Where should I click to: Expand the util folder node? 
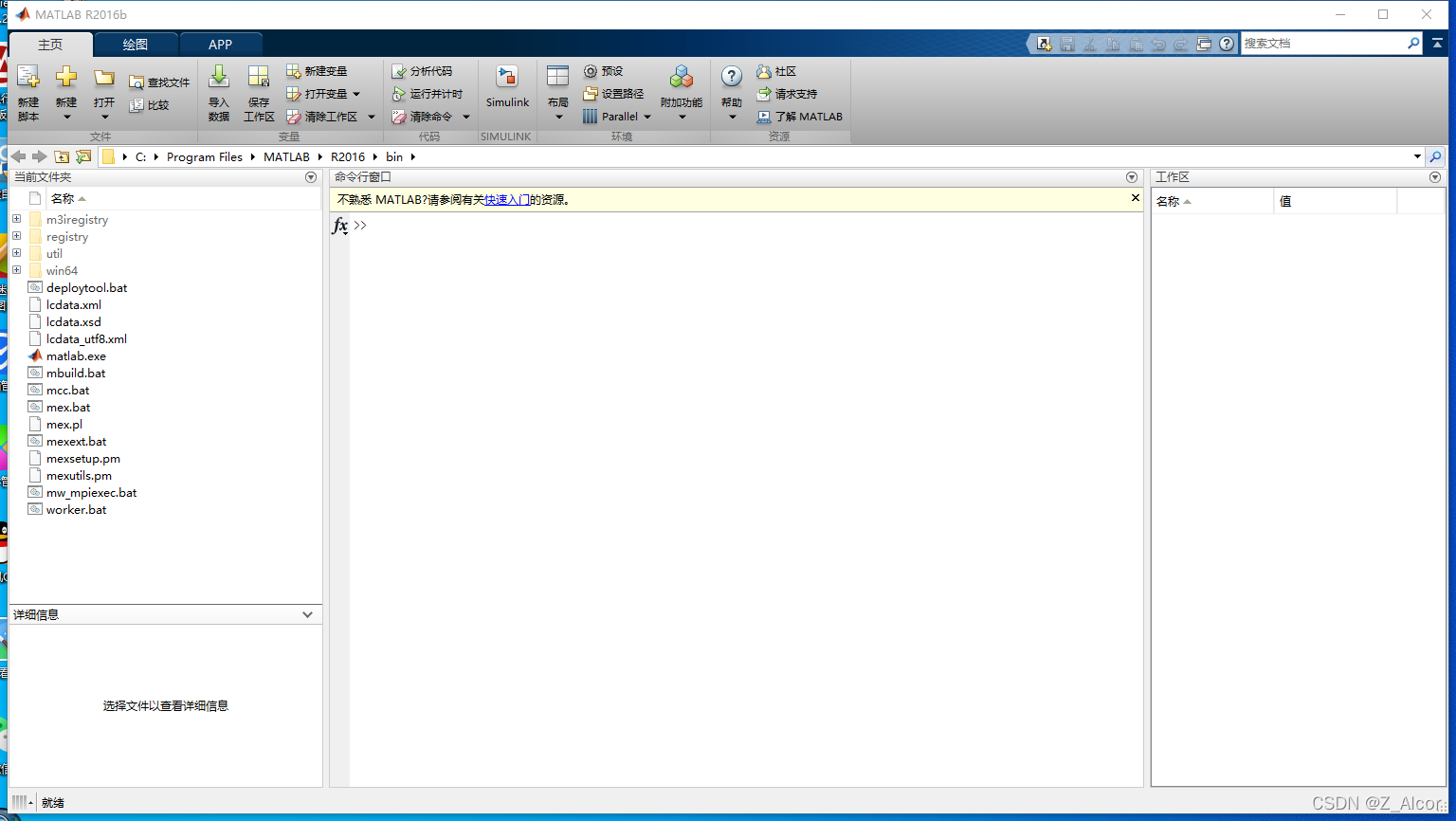point(16,253)
